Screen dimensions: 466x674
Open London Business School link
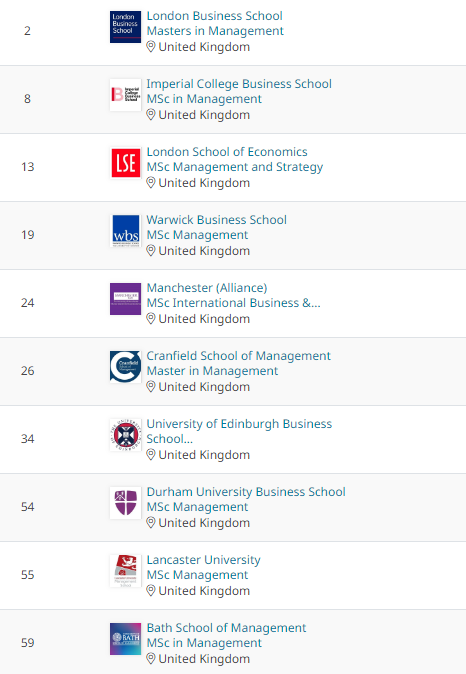(x=215, y=16)
